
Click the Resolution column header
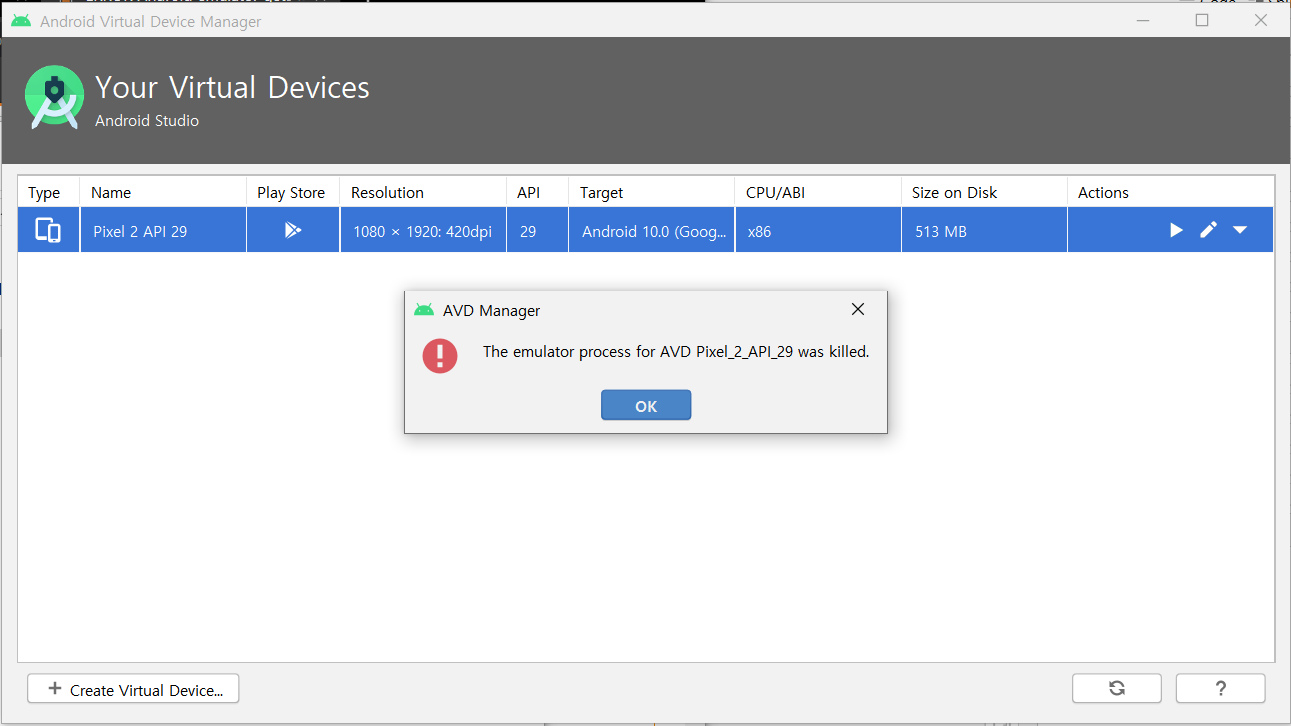(x=423, y=192)
